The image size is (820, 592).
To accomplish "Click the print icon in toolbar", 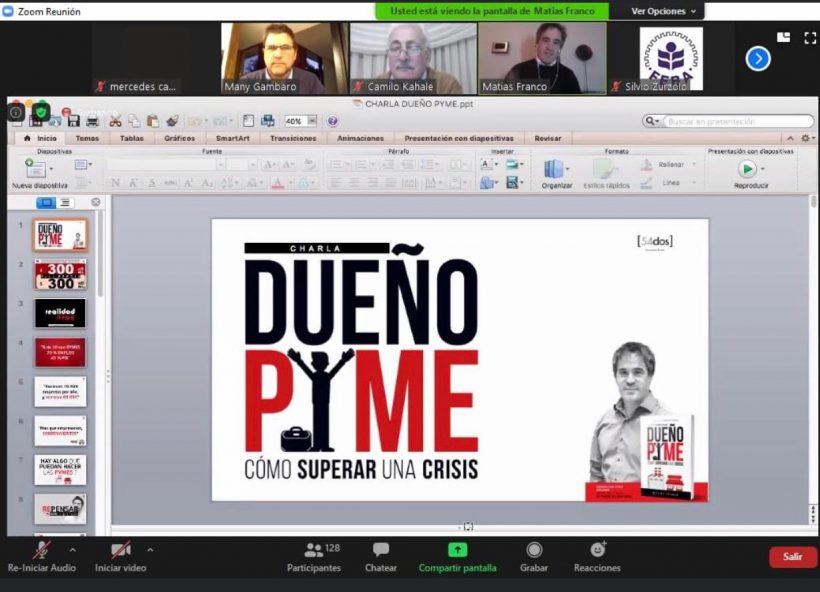I will [x=93, y=121].
